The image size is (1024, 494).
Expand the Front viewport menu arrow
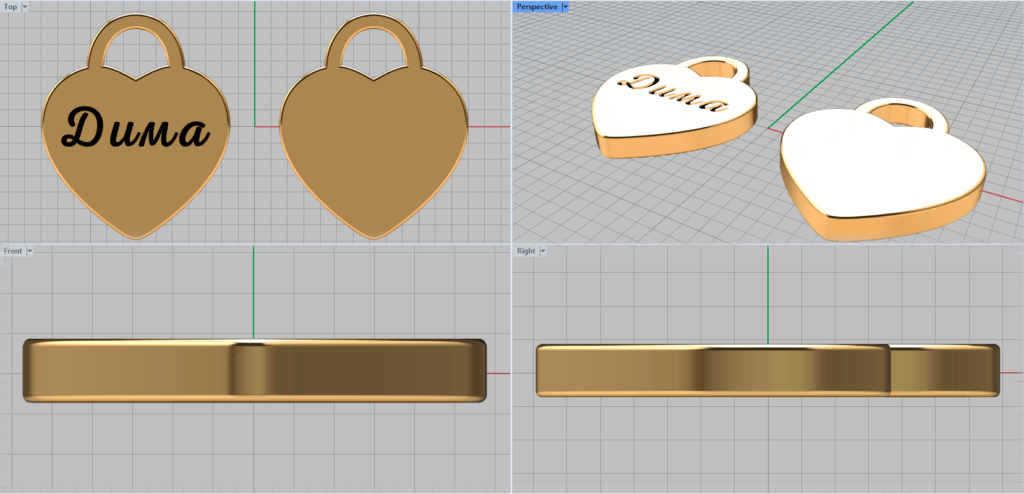30,250
